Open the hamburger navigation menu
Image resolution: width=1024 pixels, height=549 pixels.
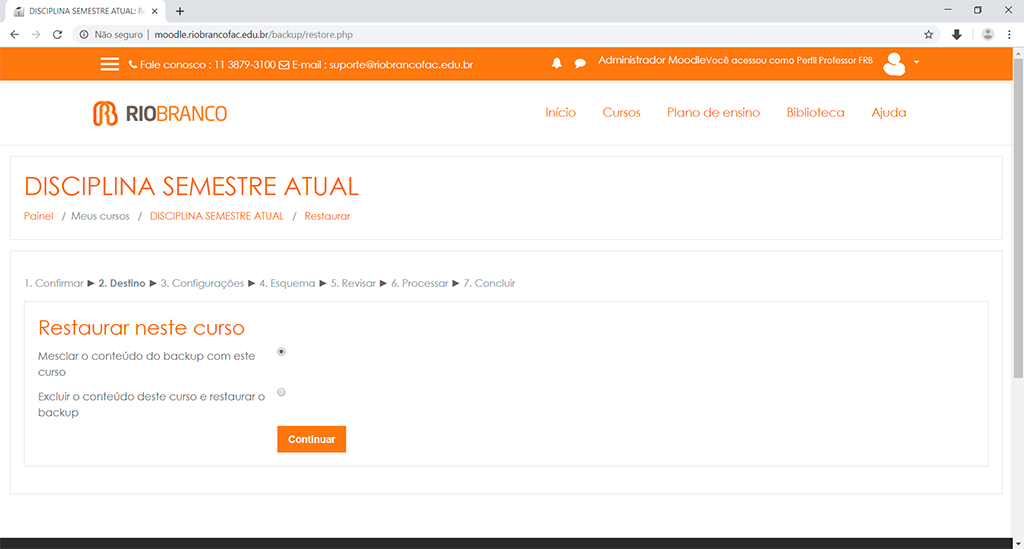click(x=110, y=64)
